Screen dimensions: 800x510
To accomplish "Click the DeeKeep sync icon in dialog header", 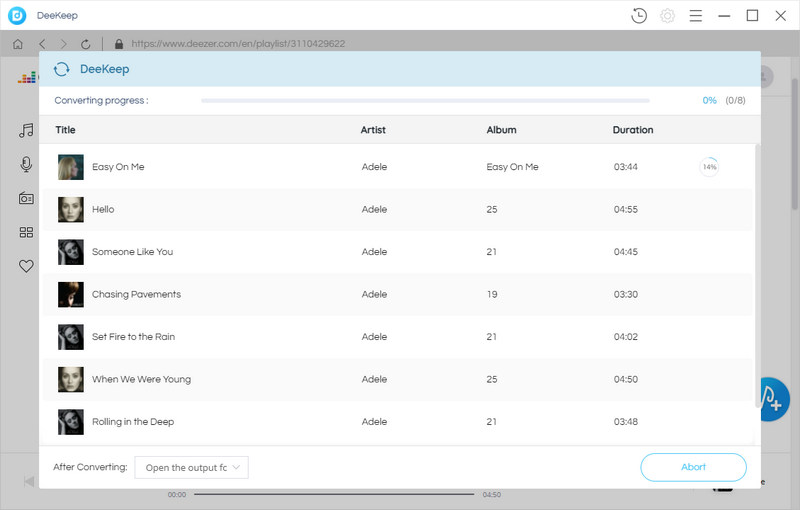I will coord(62,69).
